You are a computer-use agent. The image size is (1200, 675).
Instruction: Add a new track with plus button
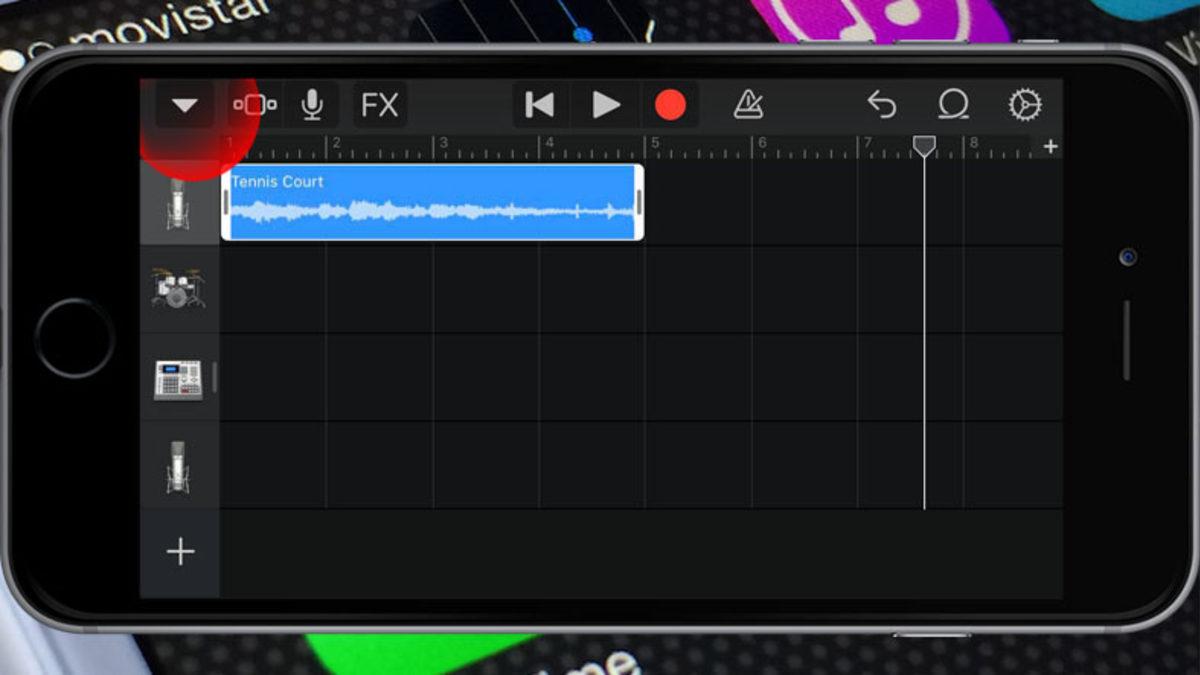180,552
